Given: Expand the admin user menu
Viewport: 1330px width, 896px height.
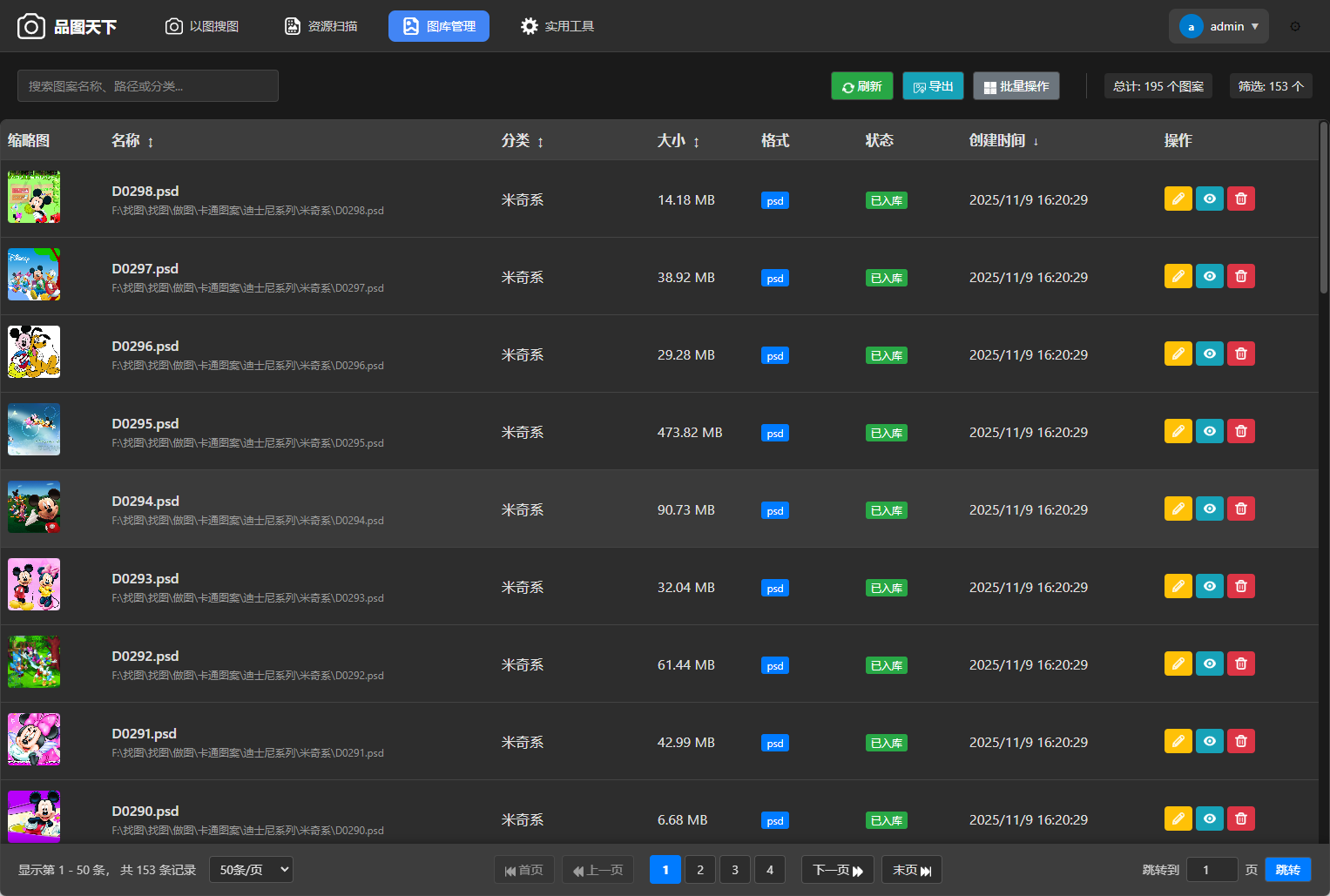Looking at the screenshot, I should coord(1219,26).
